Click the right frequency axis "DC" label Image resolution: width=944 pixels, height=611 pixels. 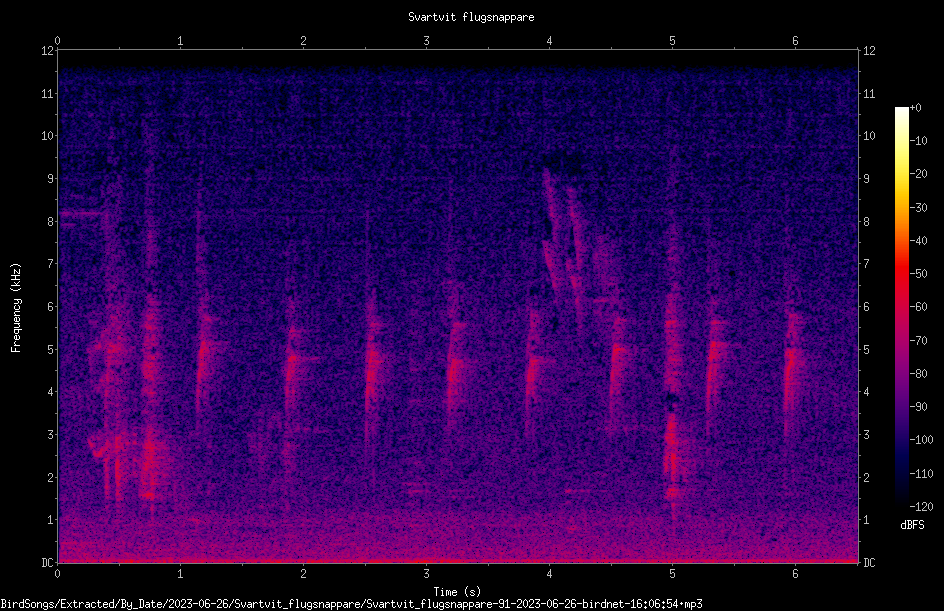[869, 563]
